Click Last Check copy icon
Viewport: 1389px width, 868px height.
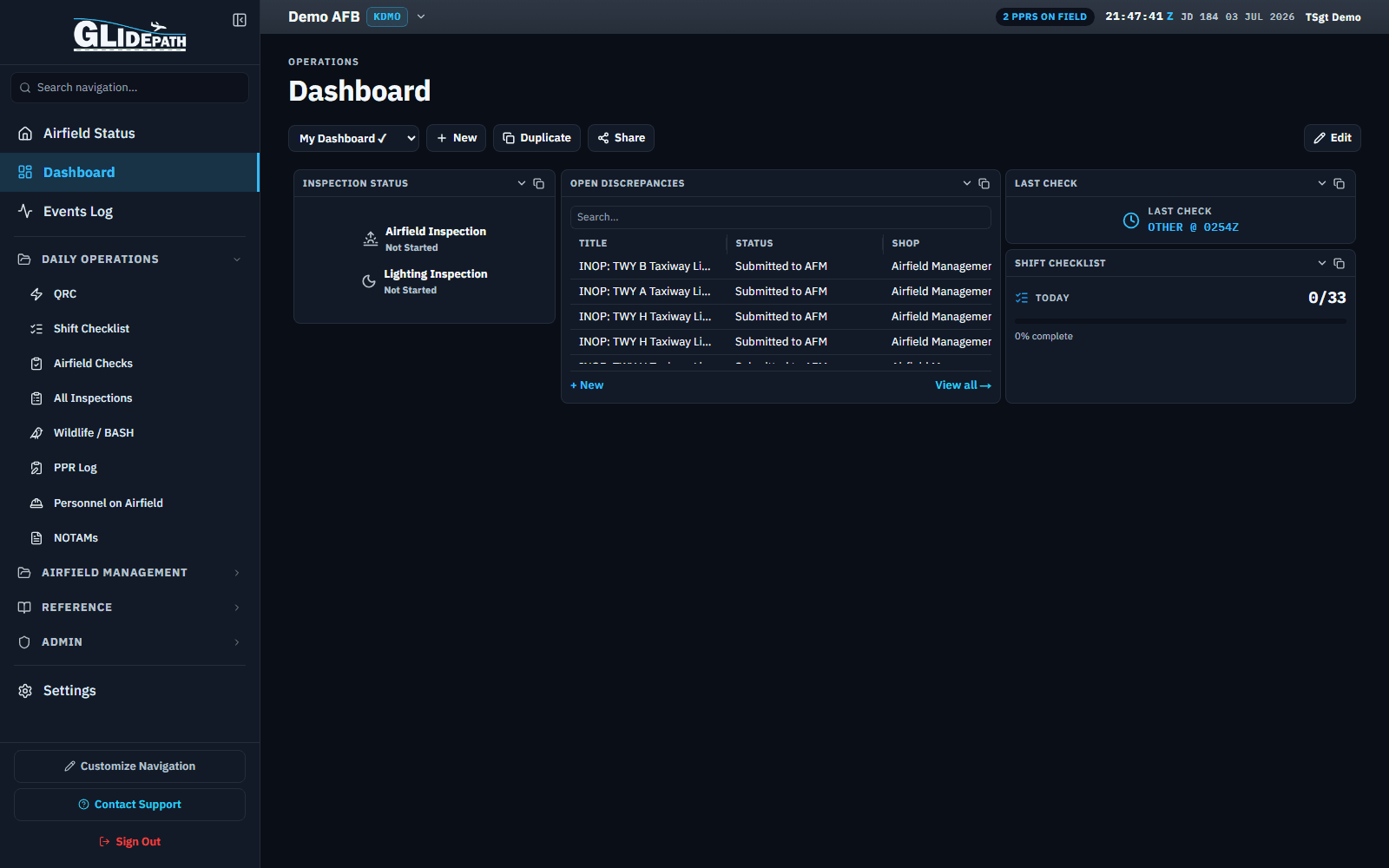point(1339,183)
